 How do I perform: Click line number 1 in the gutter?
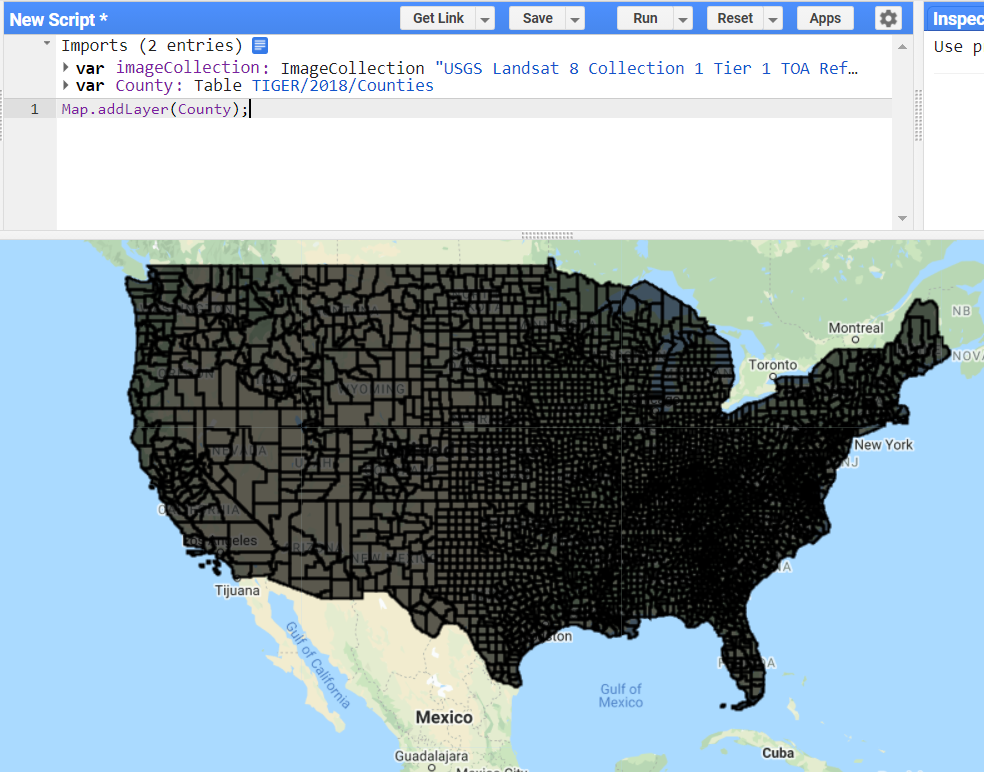35,109
